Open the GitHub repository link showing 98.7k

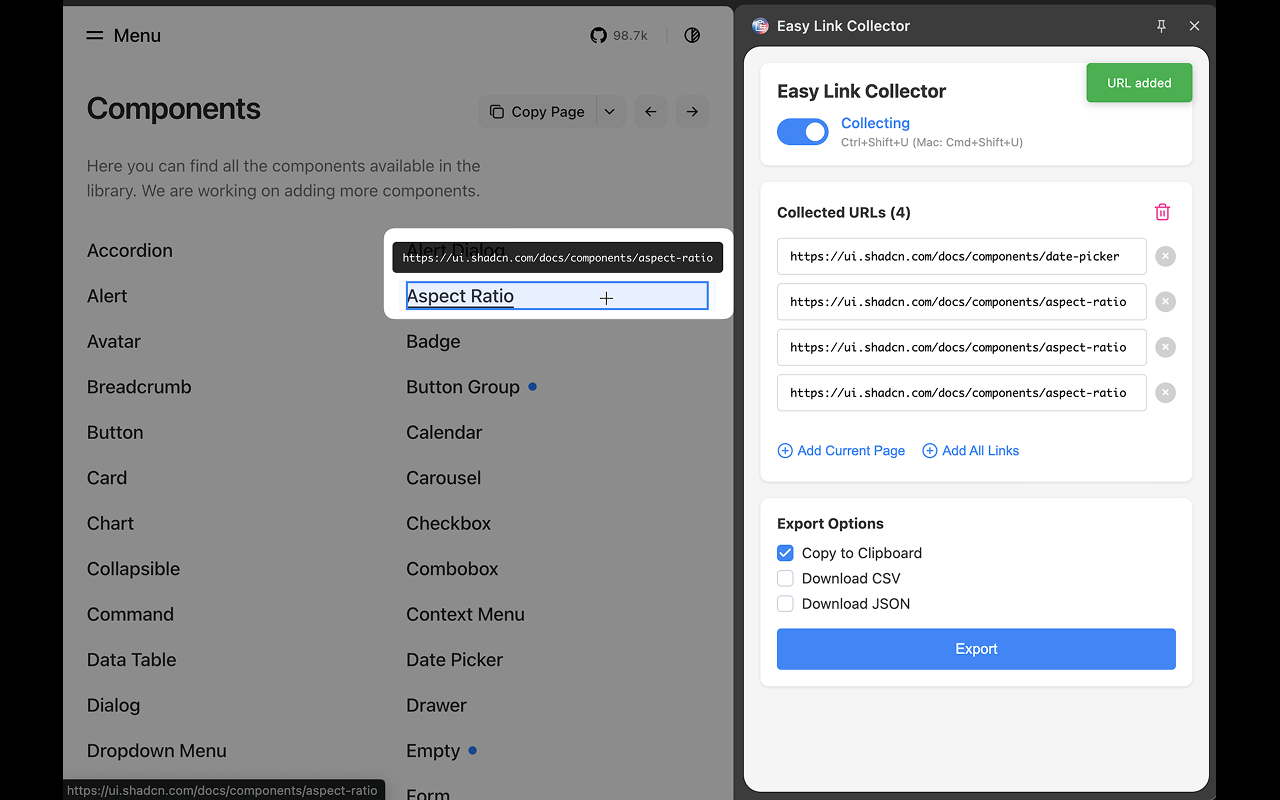pos(619,36)
